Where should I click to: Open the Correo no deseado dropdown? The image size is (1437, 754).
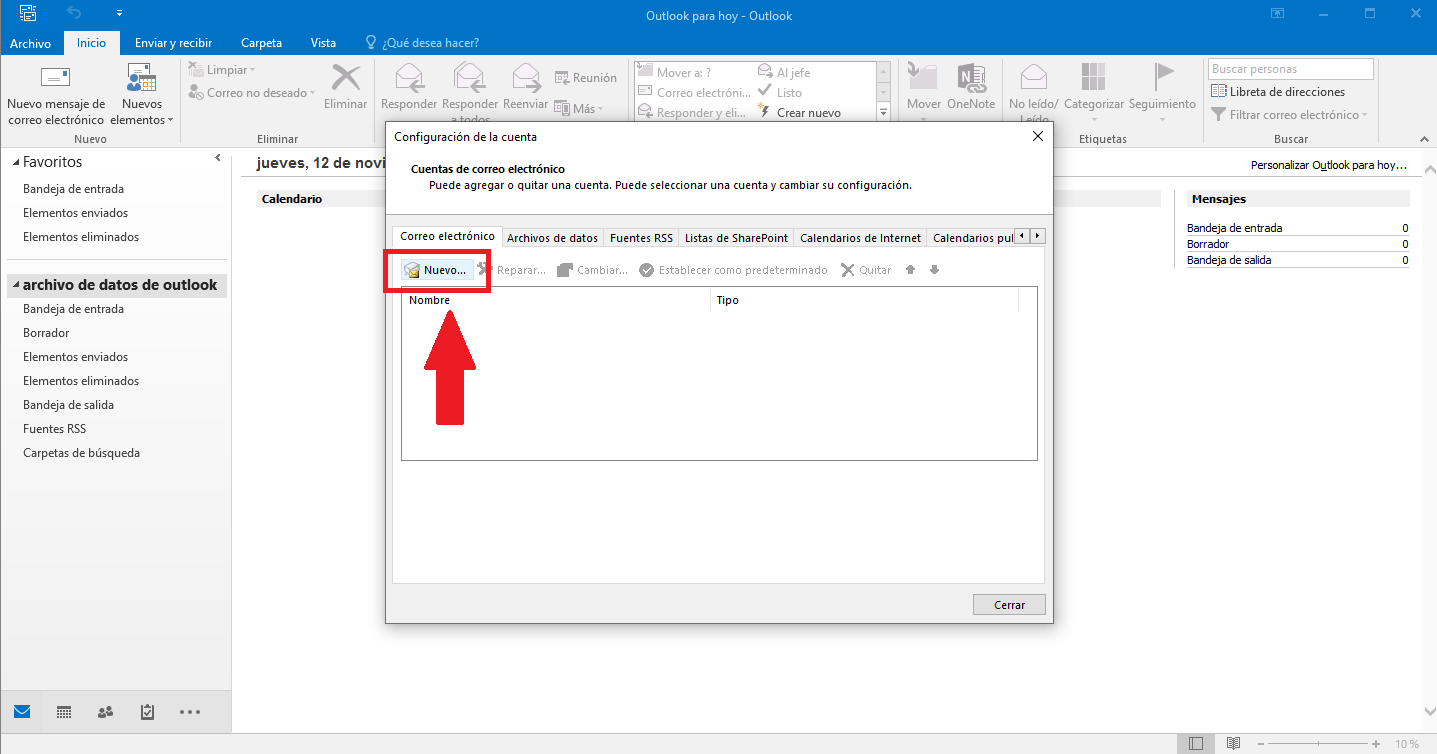(252, 93)
